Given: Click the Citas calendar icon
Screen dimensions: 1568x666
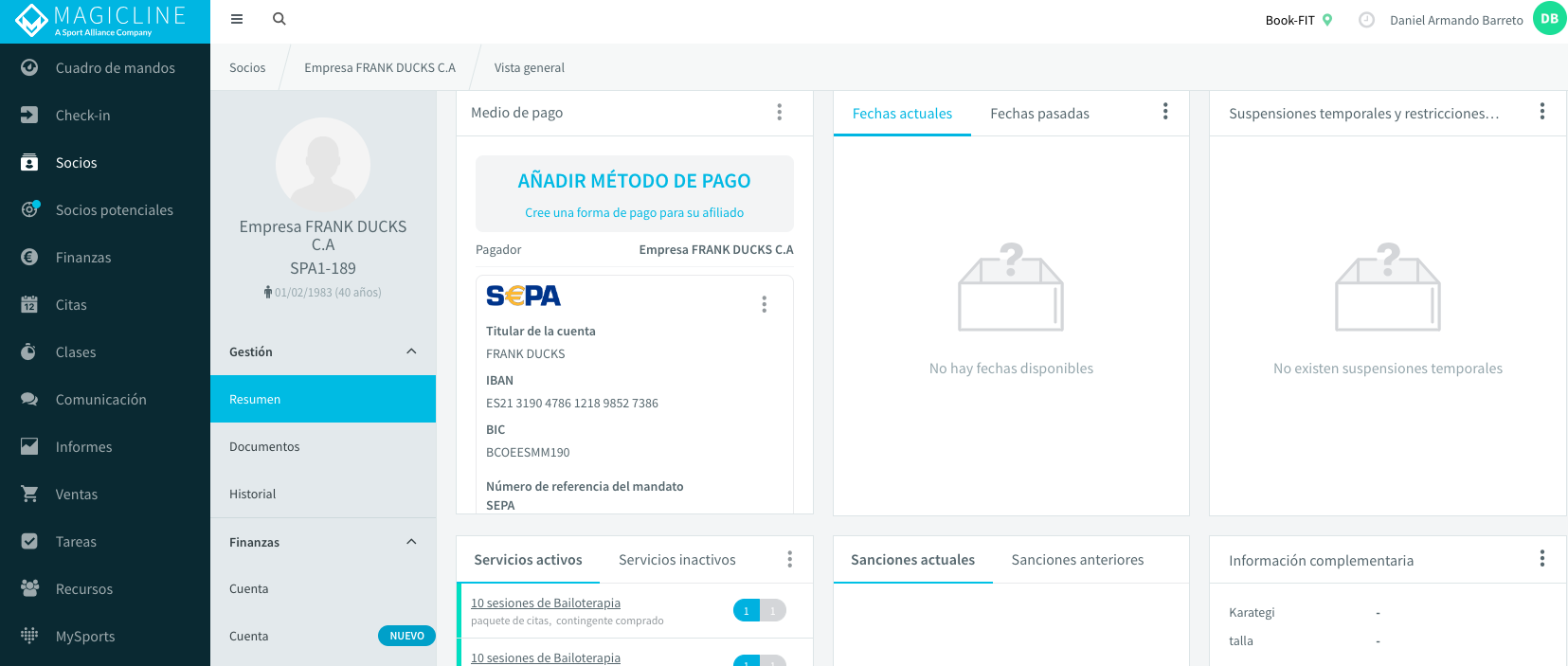Looking at the screenshot, I should coord(29,304).
